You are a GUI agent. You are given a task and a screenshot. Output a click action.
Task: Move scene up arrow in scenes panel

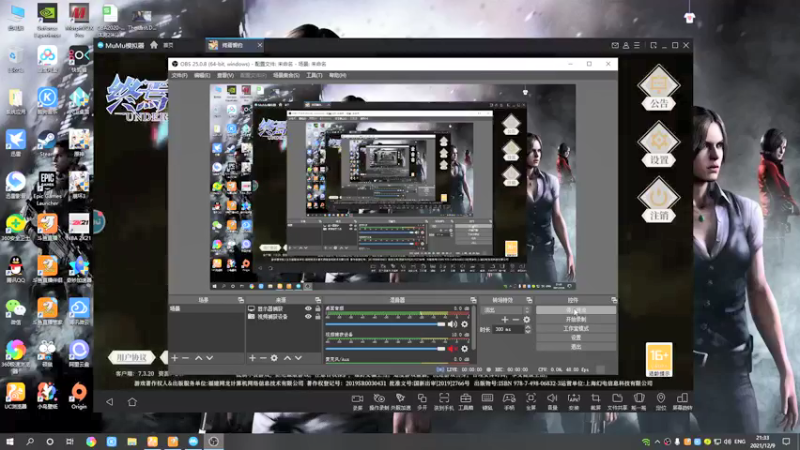click(x=198, y=358)
